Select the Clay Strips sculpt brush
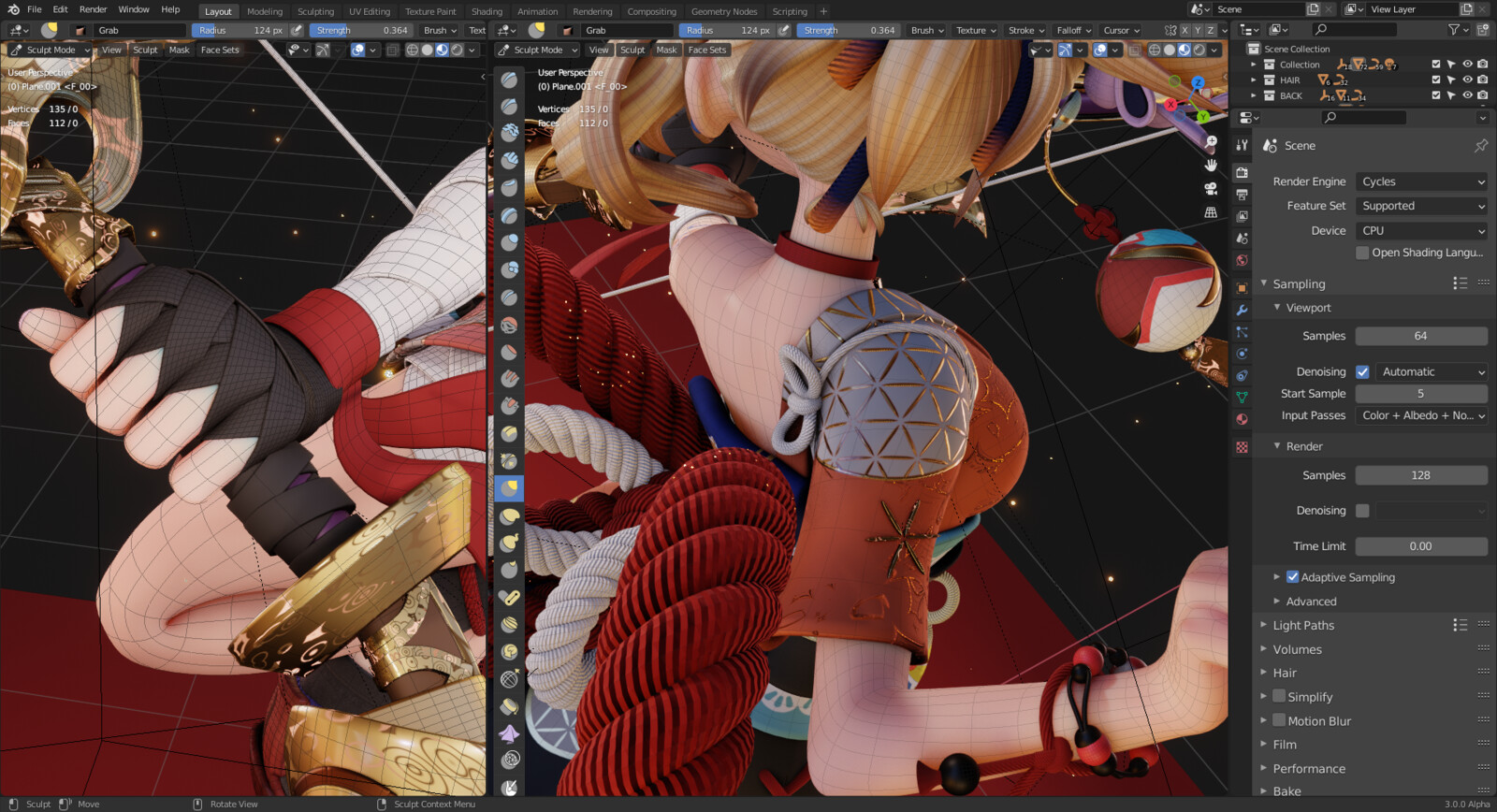Screen dimensions: 1497x812 [x=509, y=161]
